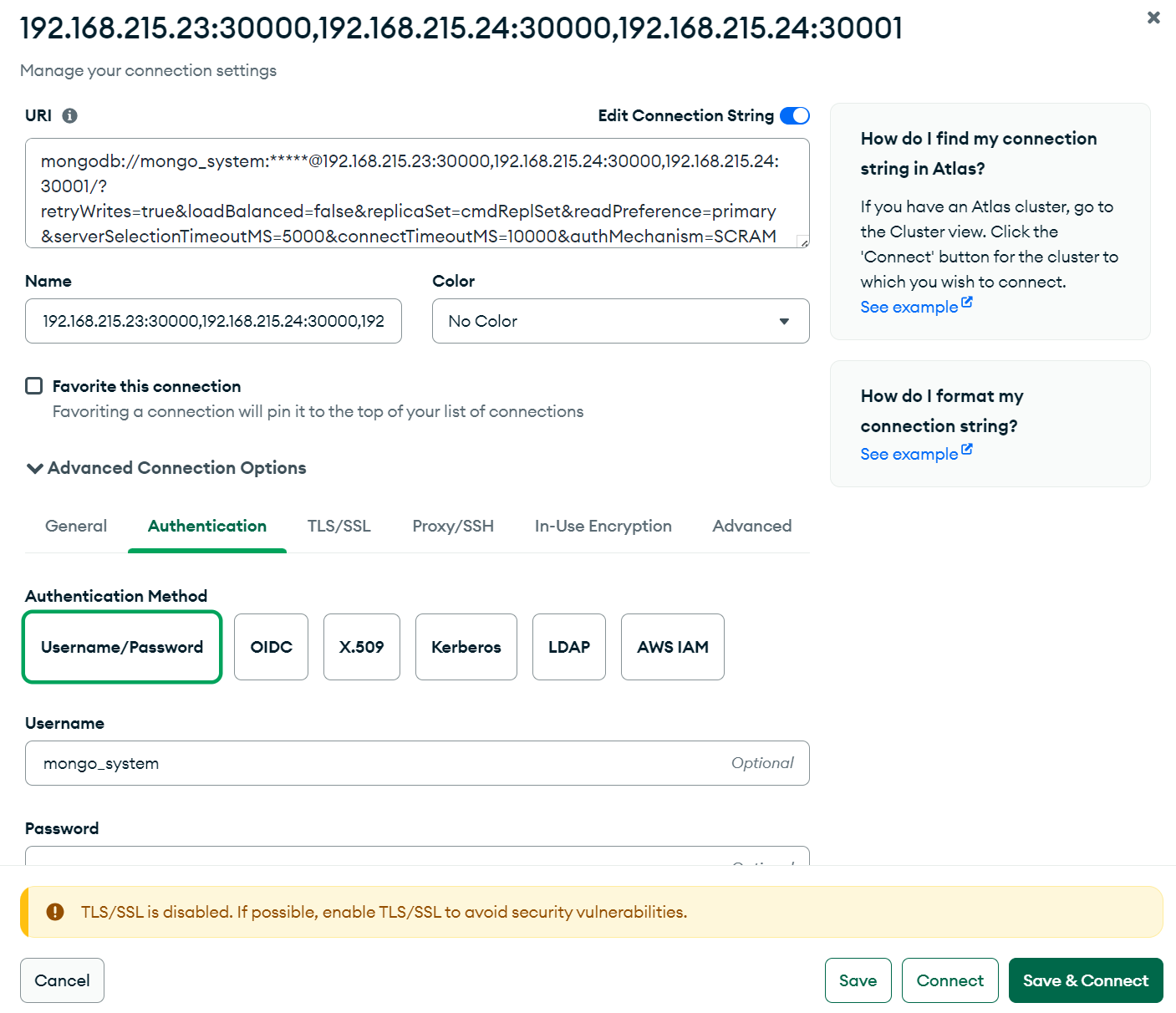
Task: Click the Cancel button
Action: click(62, 980)
